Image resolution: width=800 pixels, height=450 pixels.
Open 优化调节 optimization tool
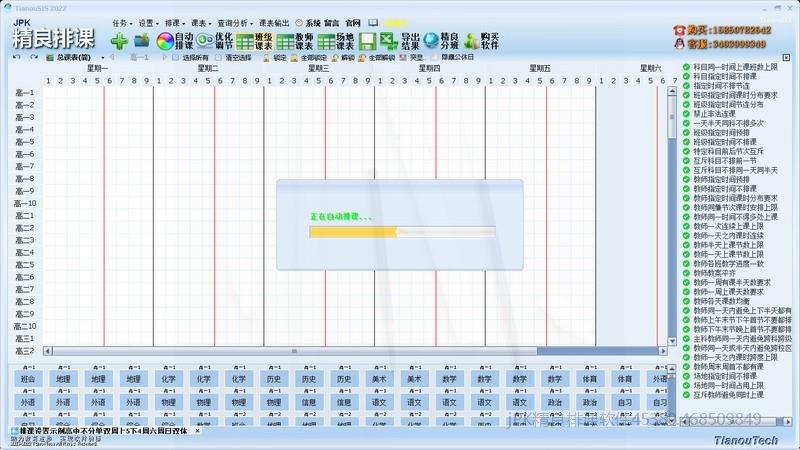click(214, 41)
